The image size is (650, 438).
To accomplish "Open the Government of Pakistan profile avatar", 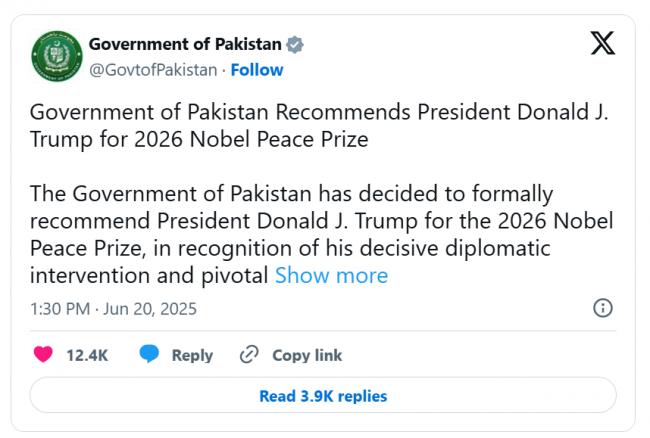I will click(x=54, y=56).
